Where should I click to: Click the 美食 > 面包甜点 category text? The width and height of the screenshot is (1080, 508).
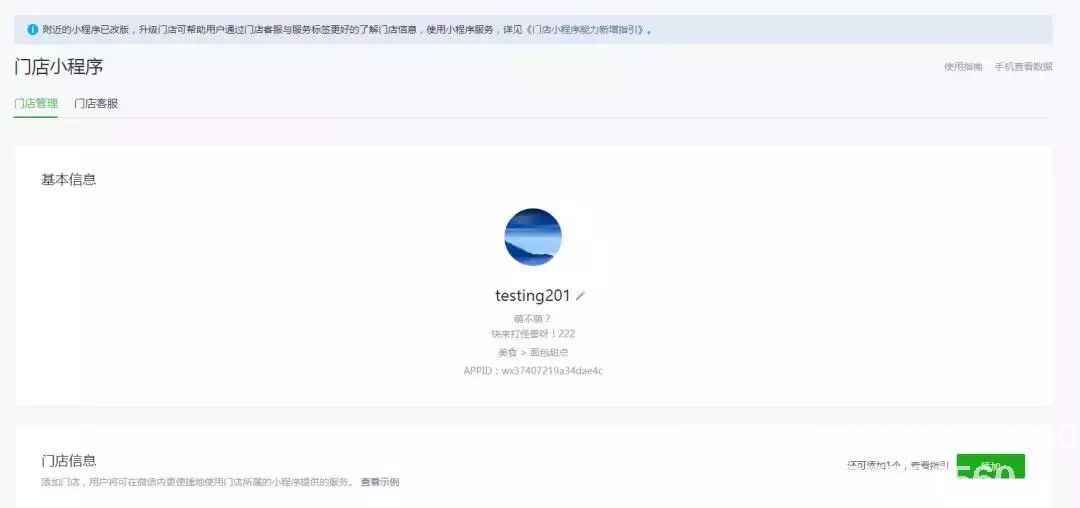[533, 352]
